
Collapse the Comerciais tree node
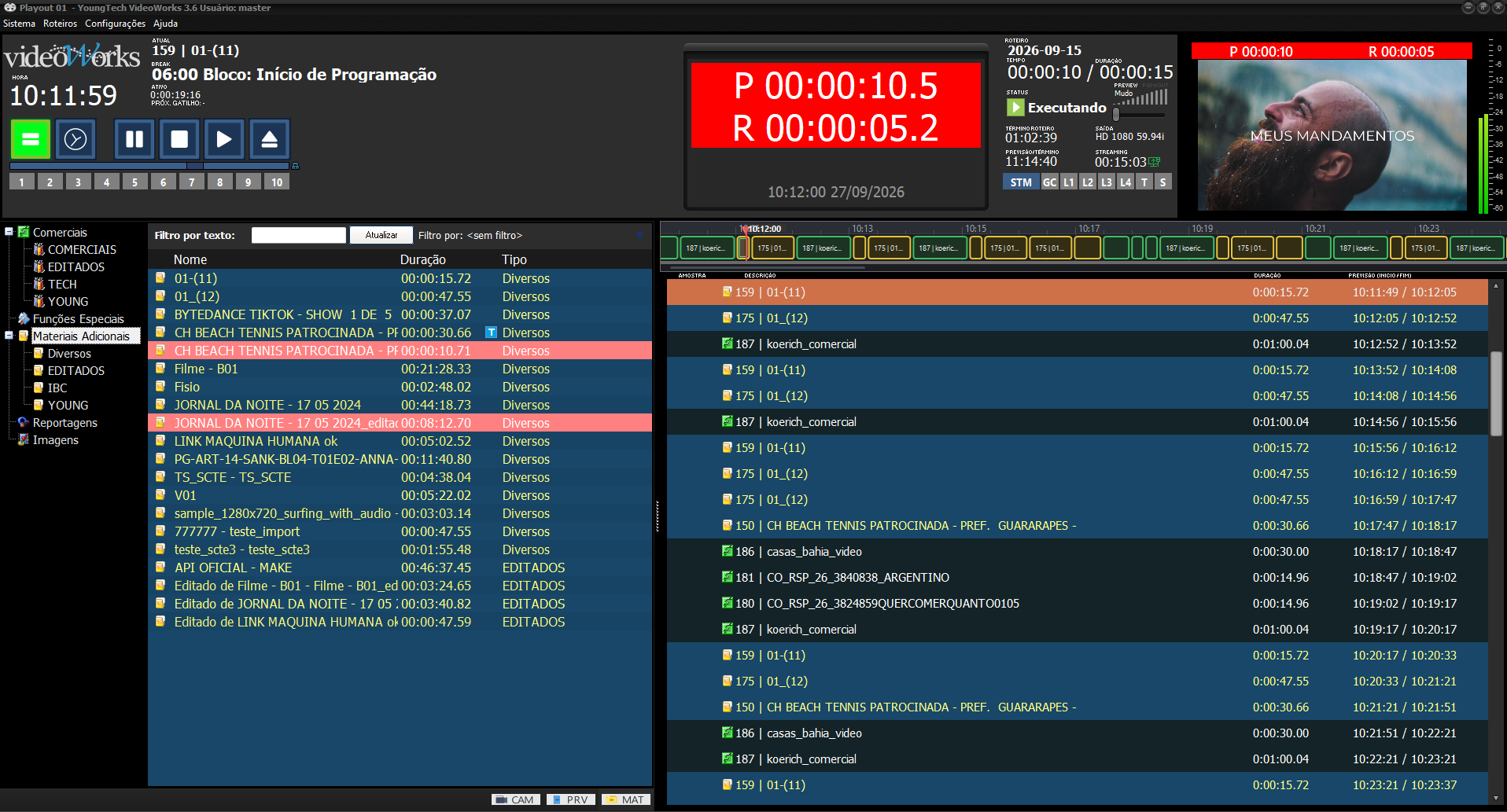click(x=9, y=232)
